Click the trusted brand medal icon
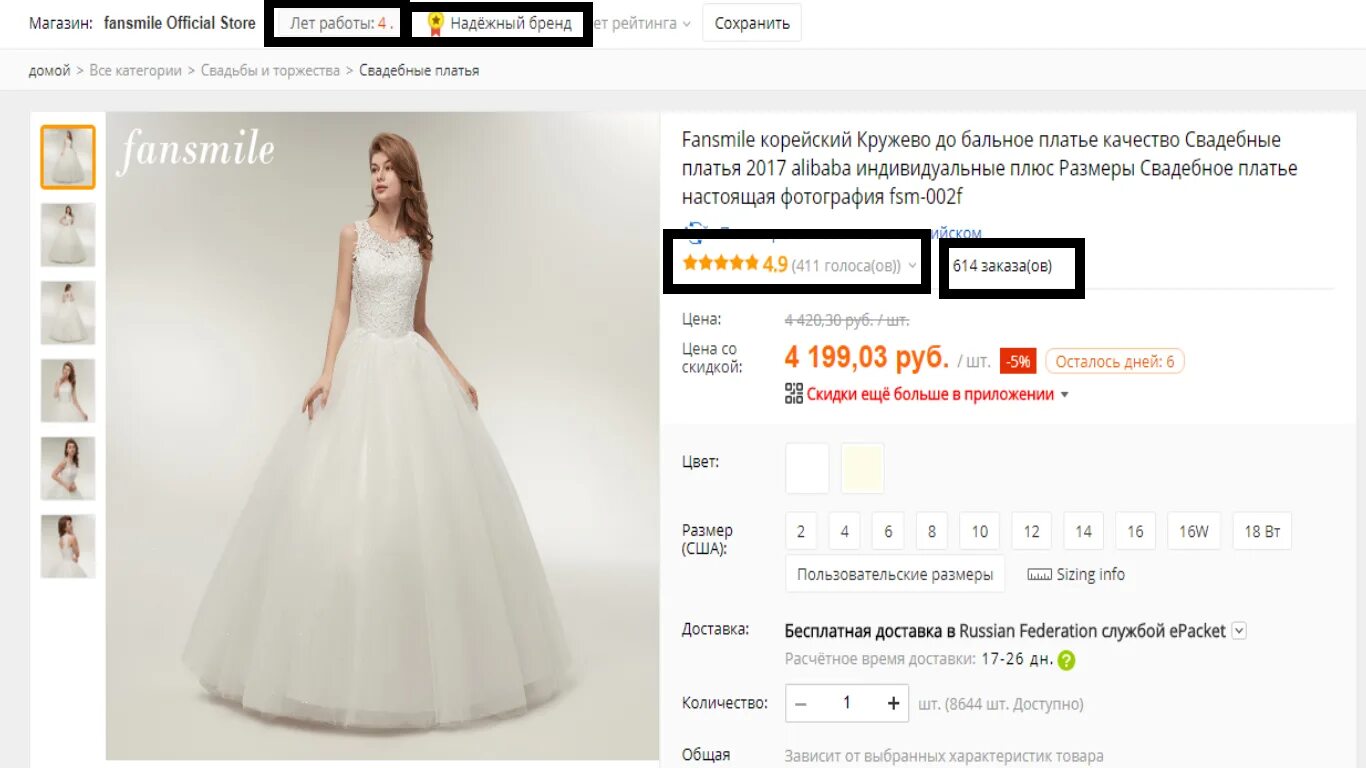 [x=435, y=23]
